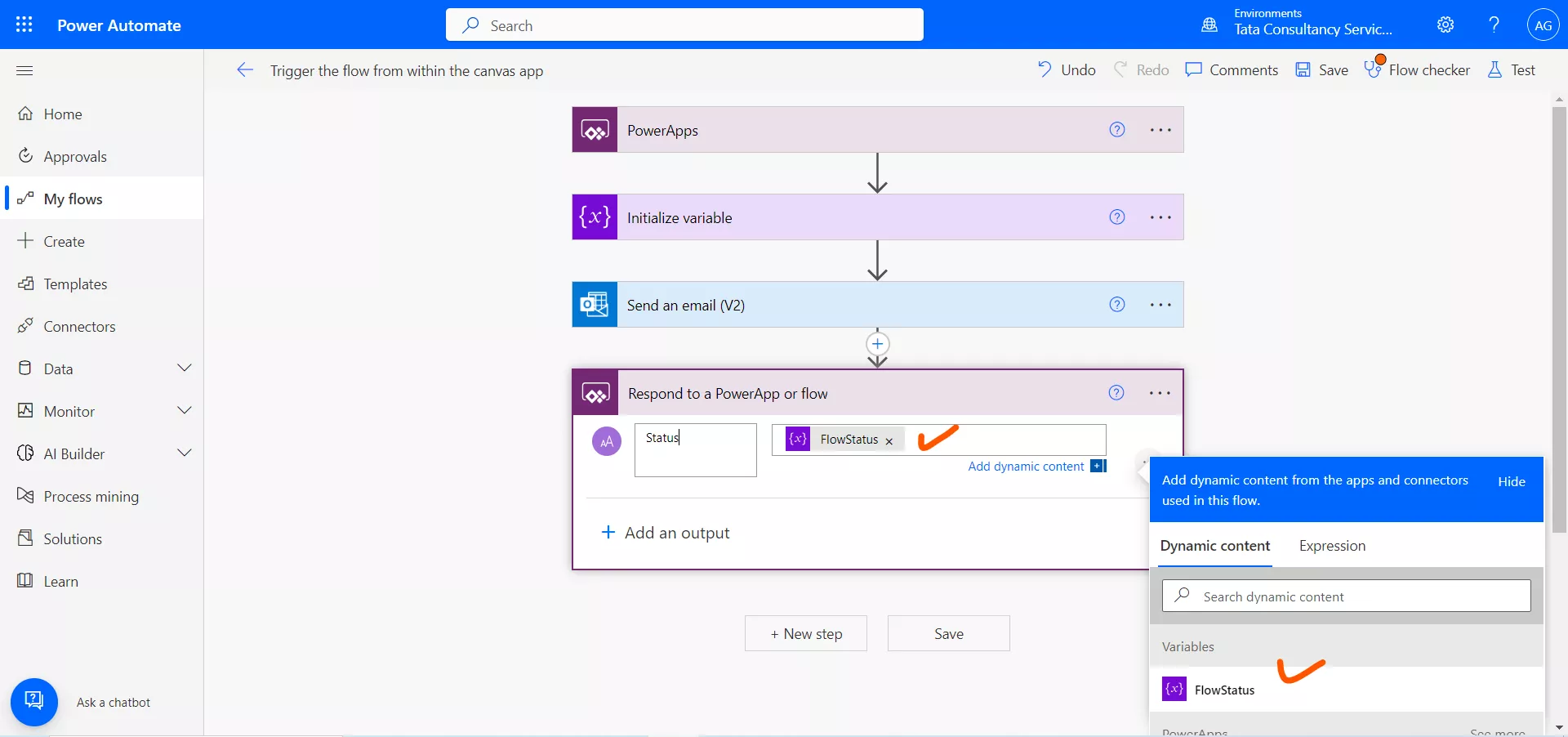Image resolution: width=1568 pixels, height=737 pixels.
Task: Open Process mining in the sidebar
Action: [x=102, y=497]
